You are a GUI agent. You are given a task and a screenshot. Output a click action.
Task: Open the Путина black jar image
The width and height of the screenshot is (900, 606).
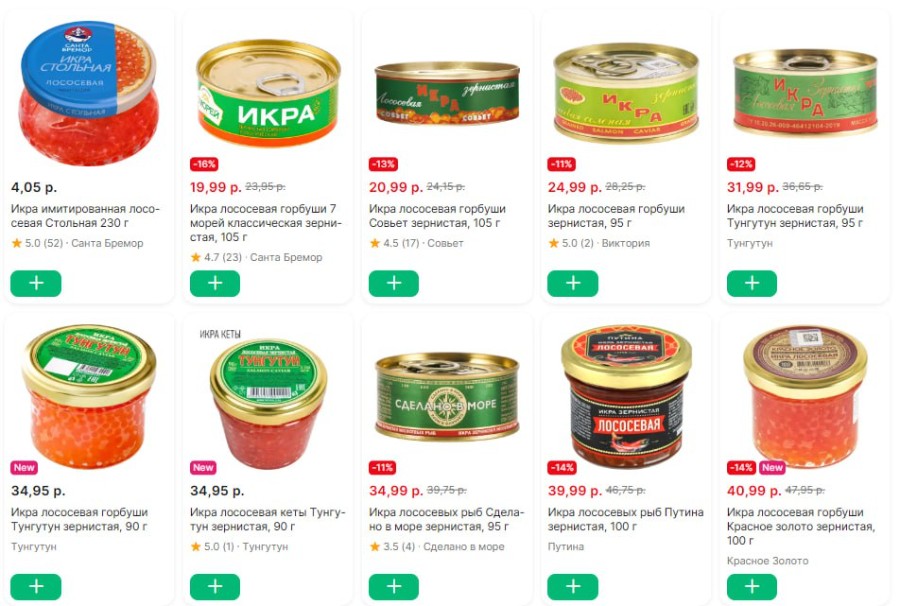click(627, 397)
